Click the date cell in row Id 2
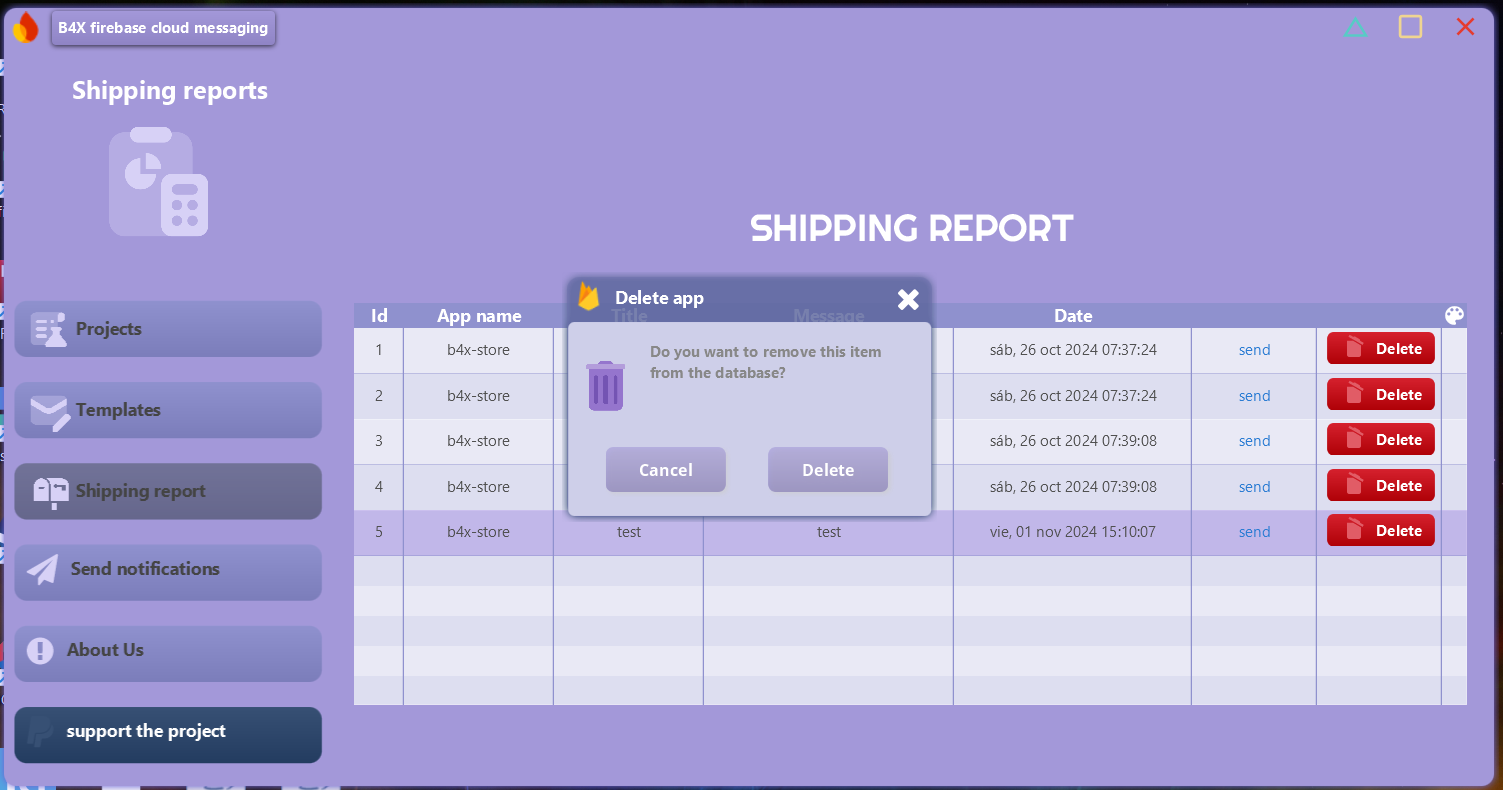Image resolution: width=1503 pixels, height=790 pixels. tap(1073, 396)
